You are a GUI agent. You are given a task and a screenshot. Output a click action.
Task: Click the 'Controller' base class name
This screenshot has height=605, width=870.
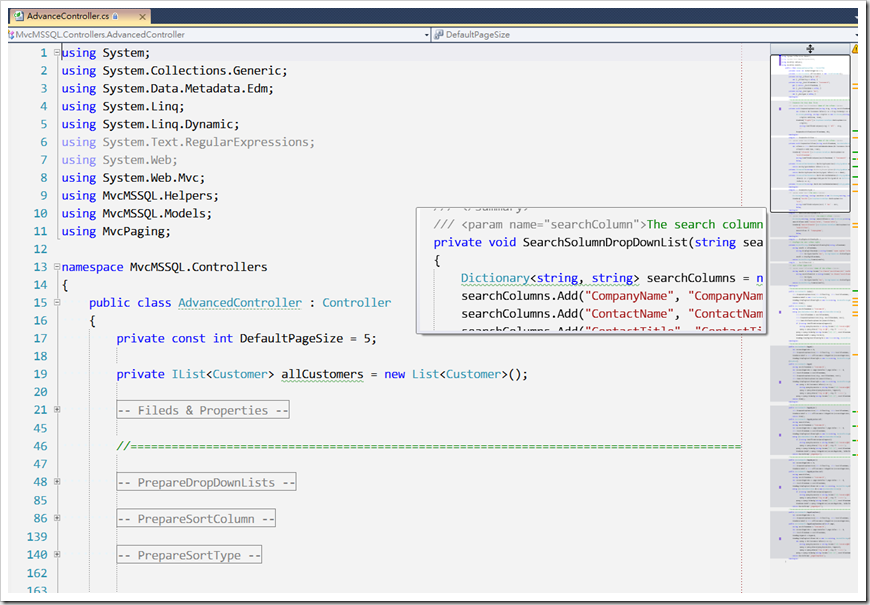tap(357, 302)
